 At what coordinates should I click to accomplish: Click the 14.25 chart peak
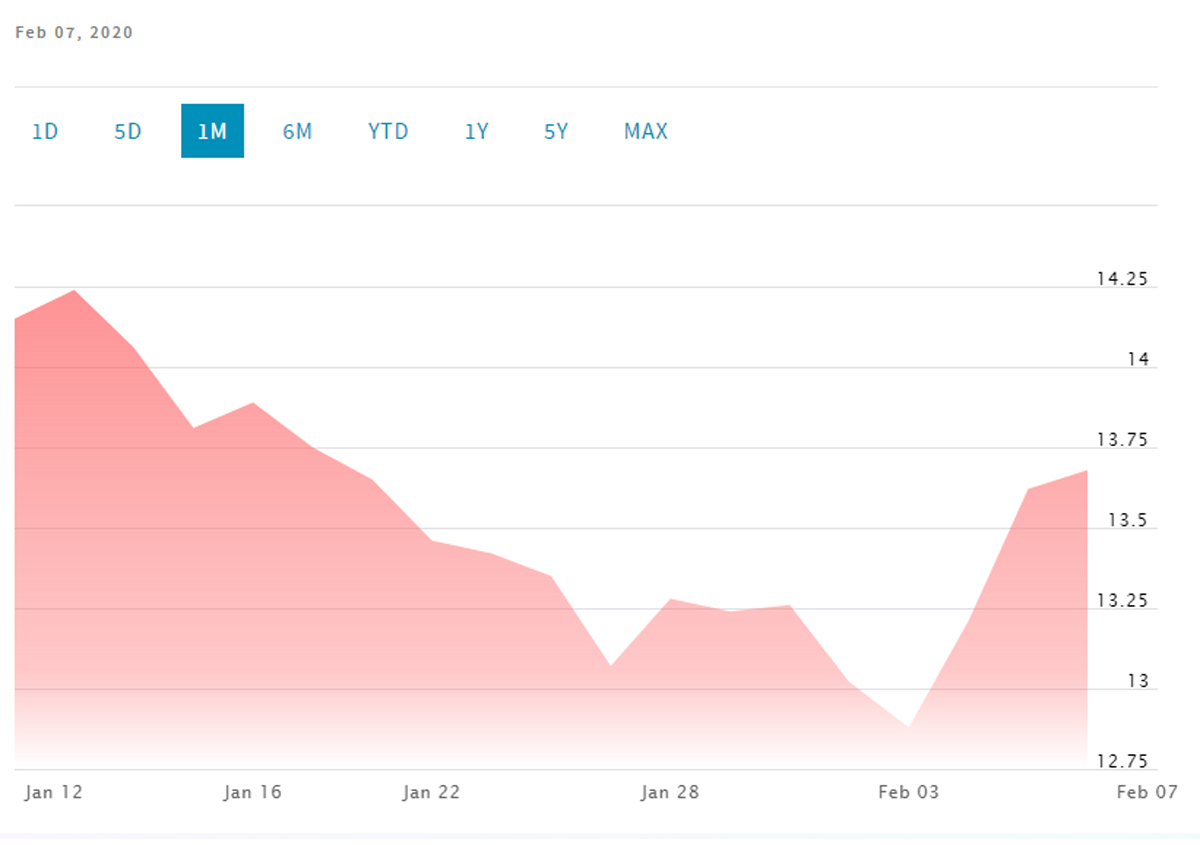click(74, 291)
